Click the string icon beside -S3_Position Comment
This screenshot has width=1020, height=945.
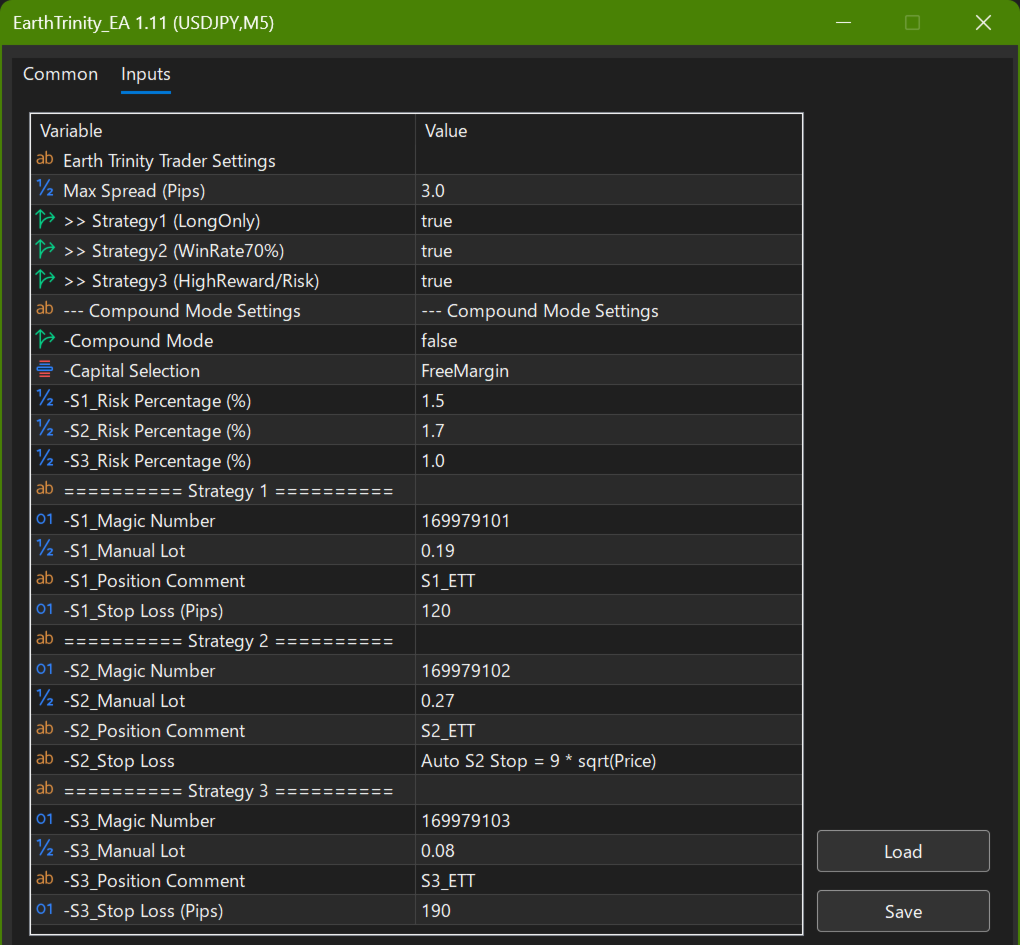(45, 879)
